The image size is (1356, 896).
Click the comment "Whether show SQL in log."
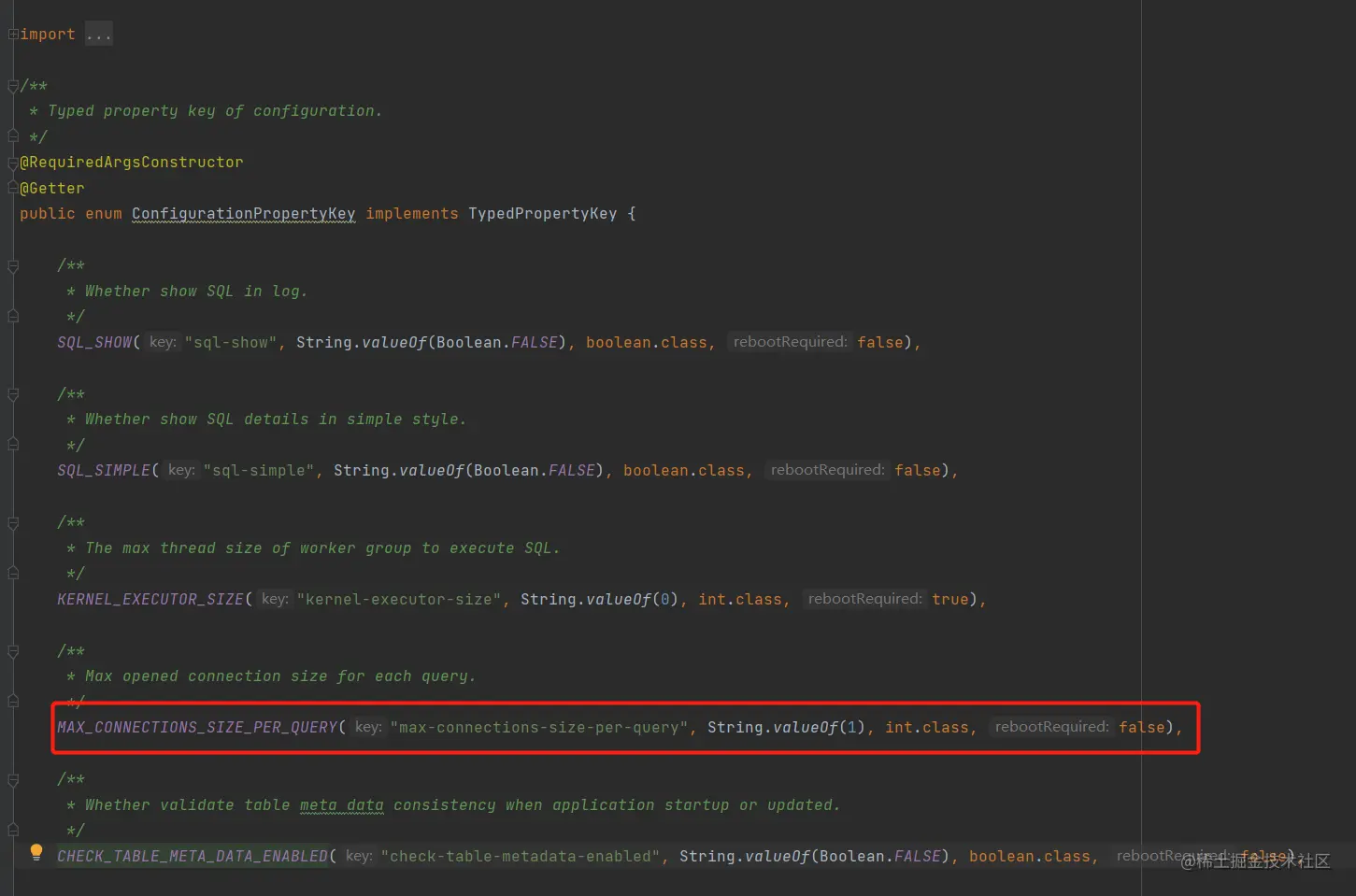pyautogui.click(x=196, y=292)
